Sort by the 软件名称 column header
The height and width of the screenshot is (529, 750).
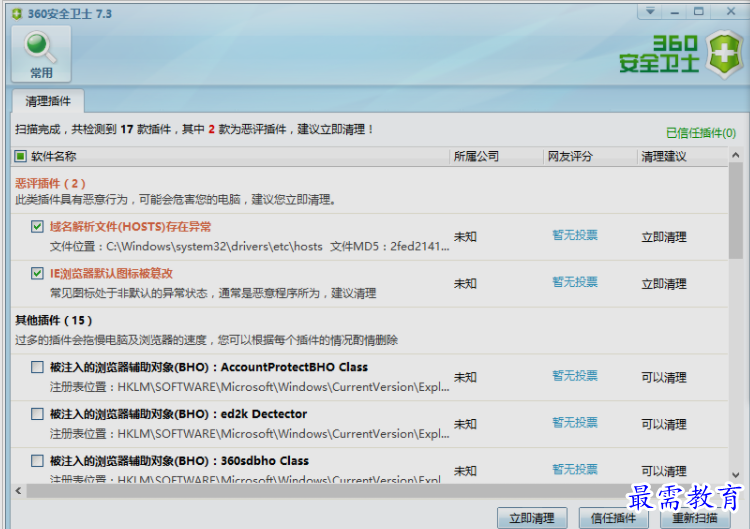[54, 156]
